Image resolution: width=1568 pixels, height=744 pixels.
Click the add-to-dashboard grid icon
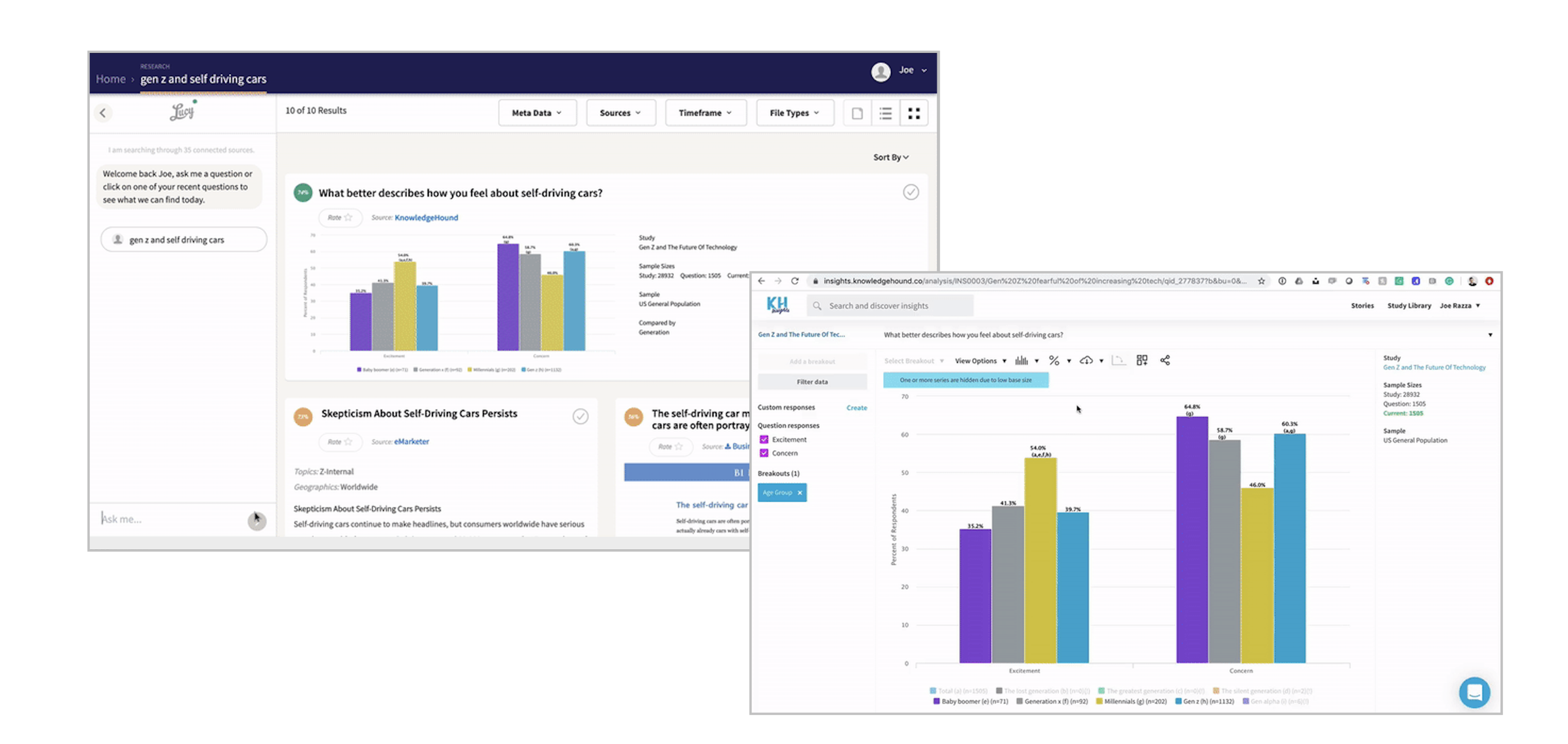coord(1142,360)
